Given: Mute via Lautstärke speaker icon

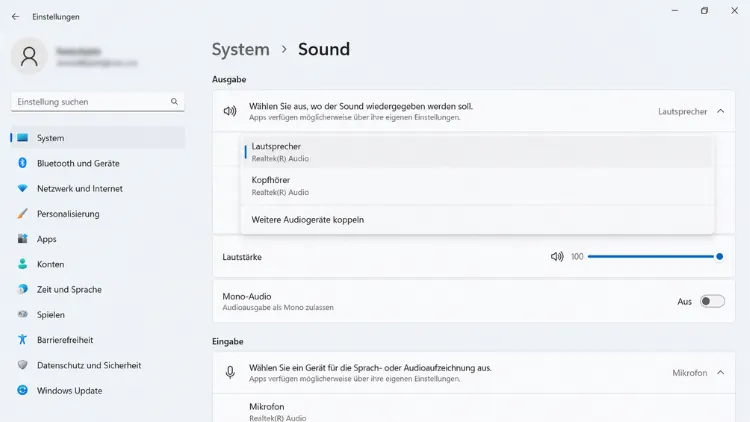Looking at the screenshot, I should (x=557, y=257).
